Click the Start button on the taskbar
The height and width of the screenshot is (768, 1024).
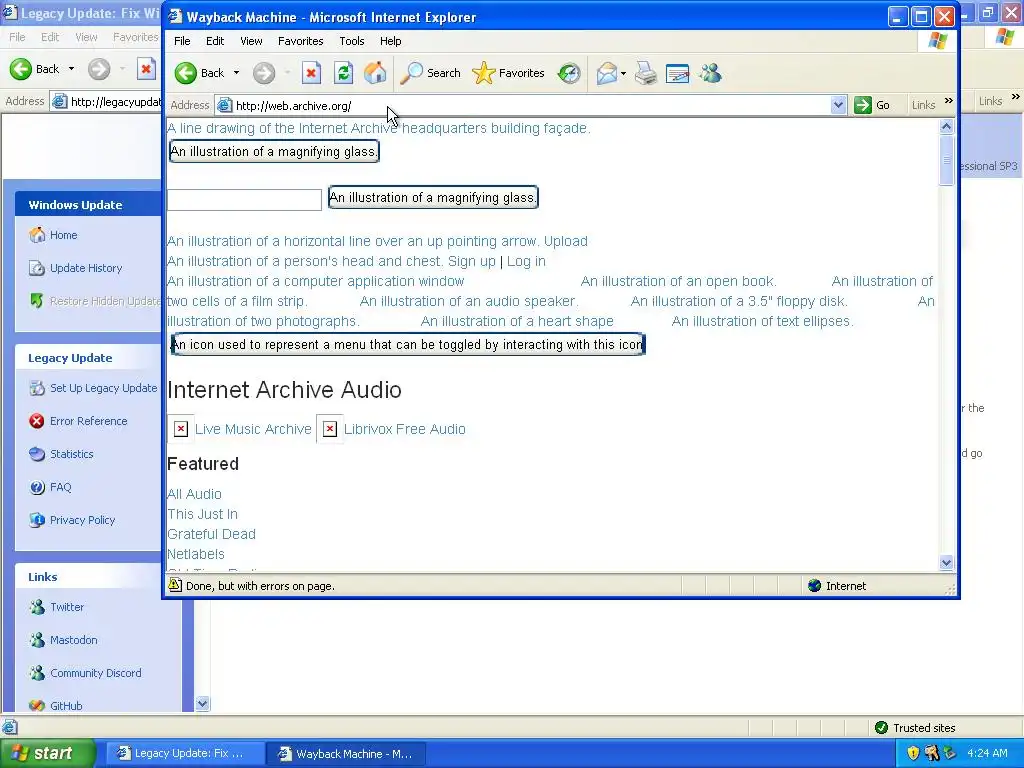[x=47, y=754]
